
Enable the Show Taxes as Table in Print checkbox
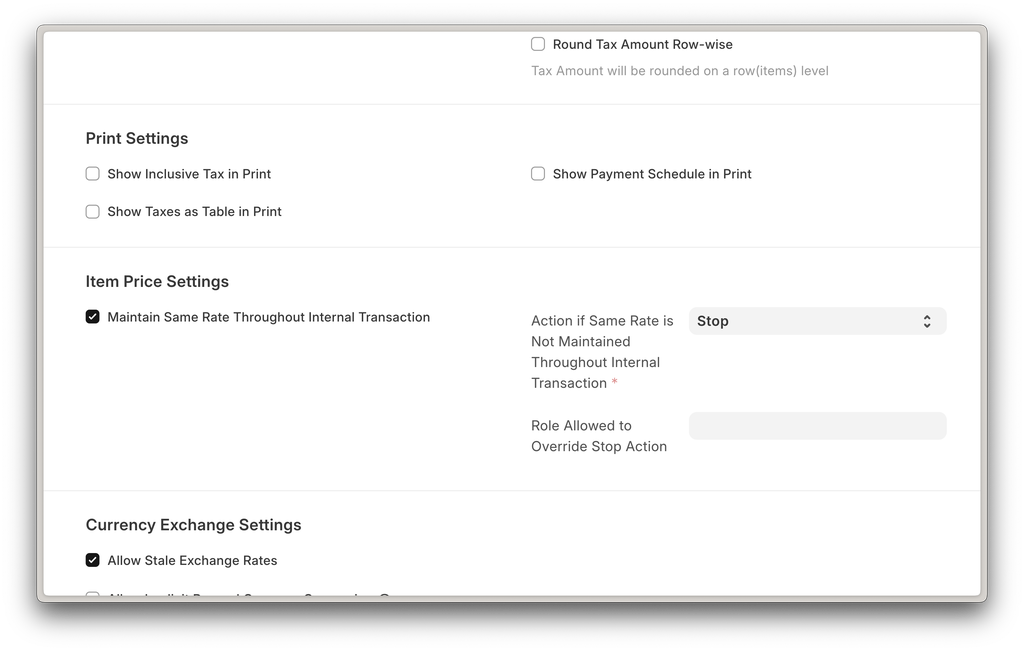tap(93, 212)
